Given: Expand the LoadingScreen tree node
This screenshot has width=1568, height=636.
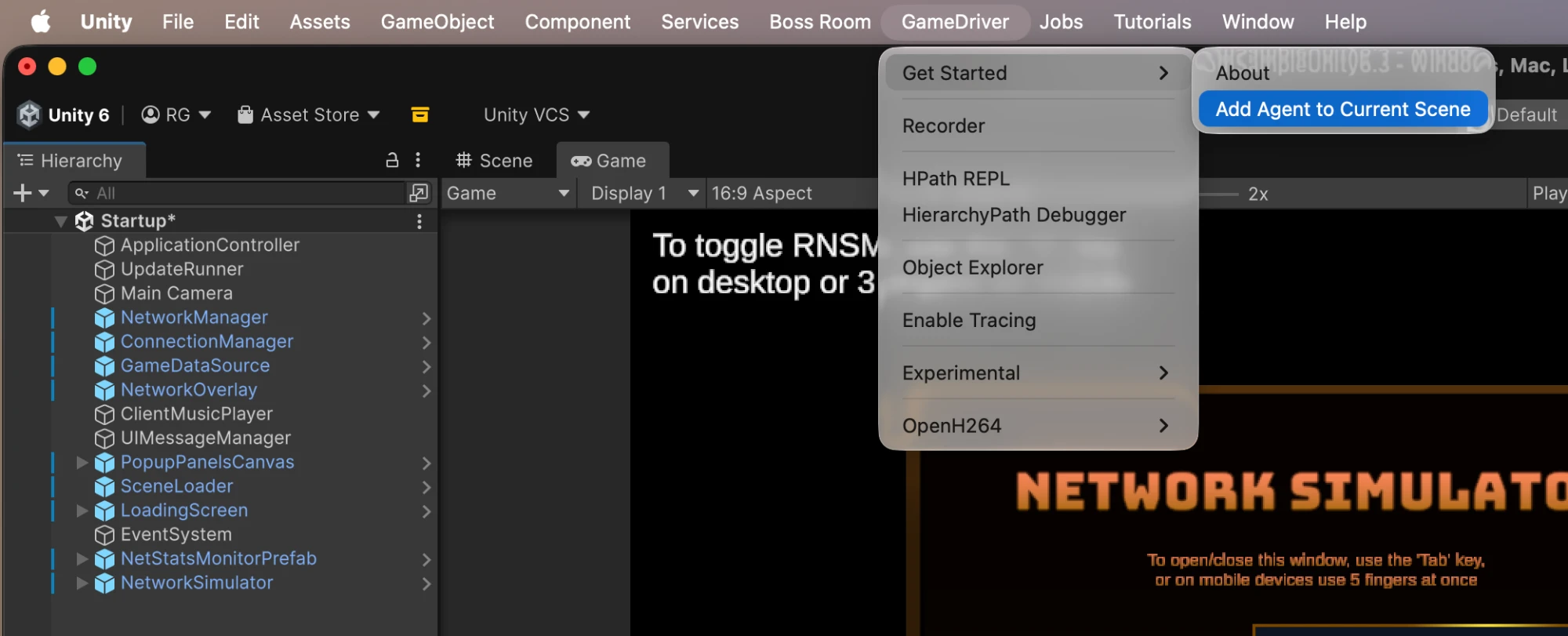Looking at the screenshot, I should coord(82,511).
